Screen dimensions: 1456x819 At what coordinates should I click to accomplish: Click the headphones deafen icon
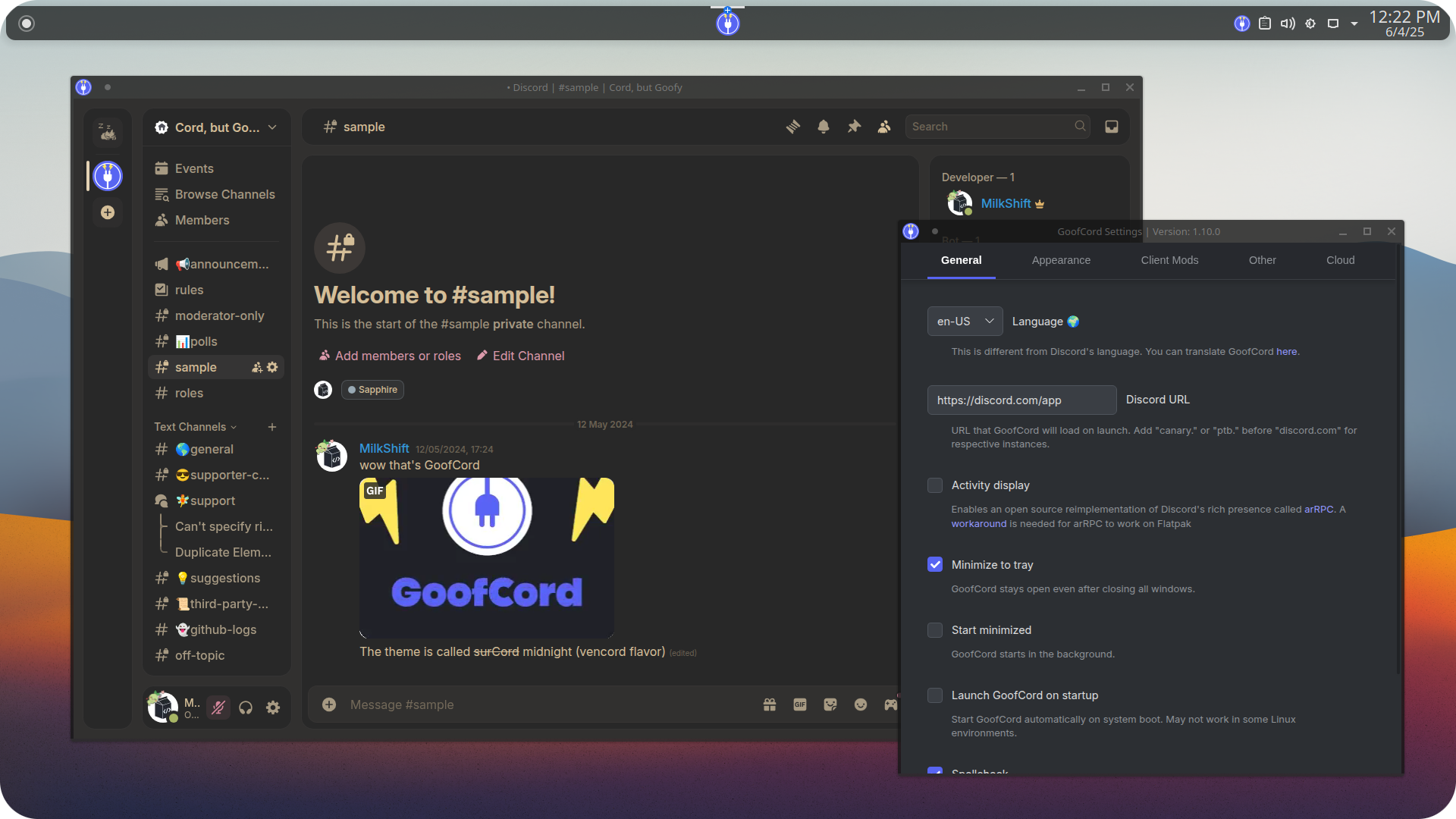pos(246,708)
